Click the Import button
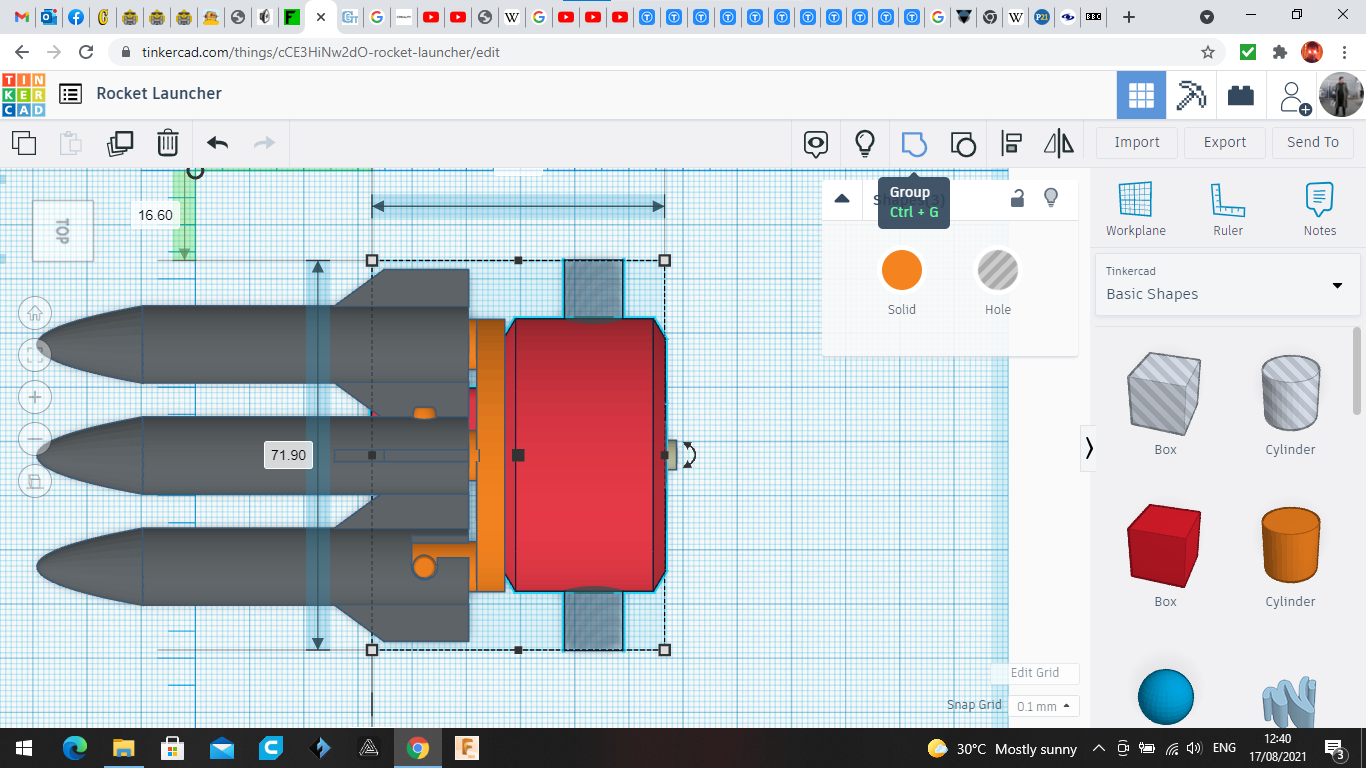 point(1137,142)
